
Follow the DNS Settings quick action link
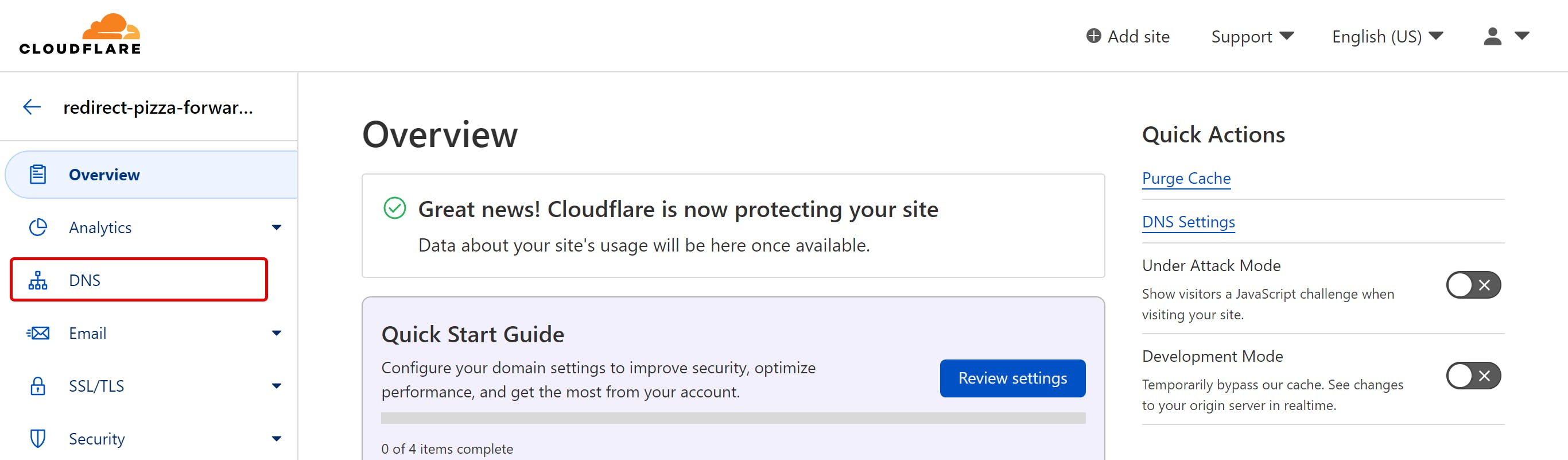pyautogui.click(x=1187, y=222)
